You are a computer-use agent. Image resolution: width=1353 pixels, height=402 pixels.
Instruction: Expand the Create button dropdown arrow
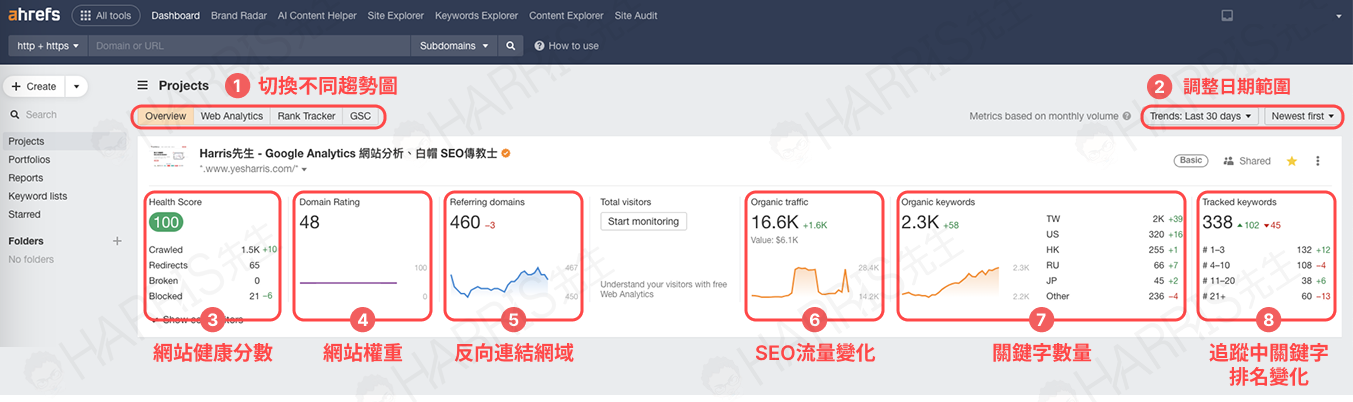point(78,87)
